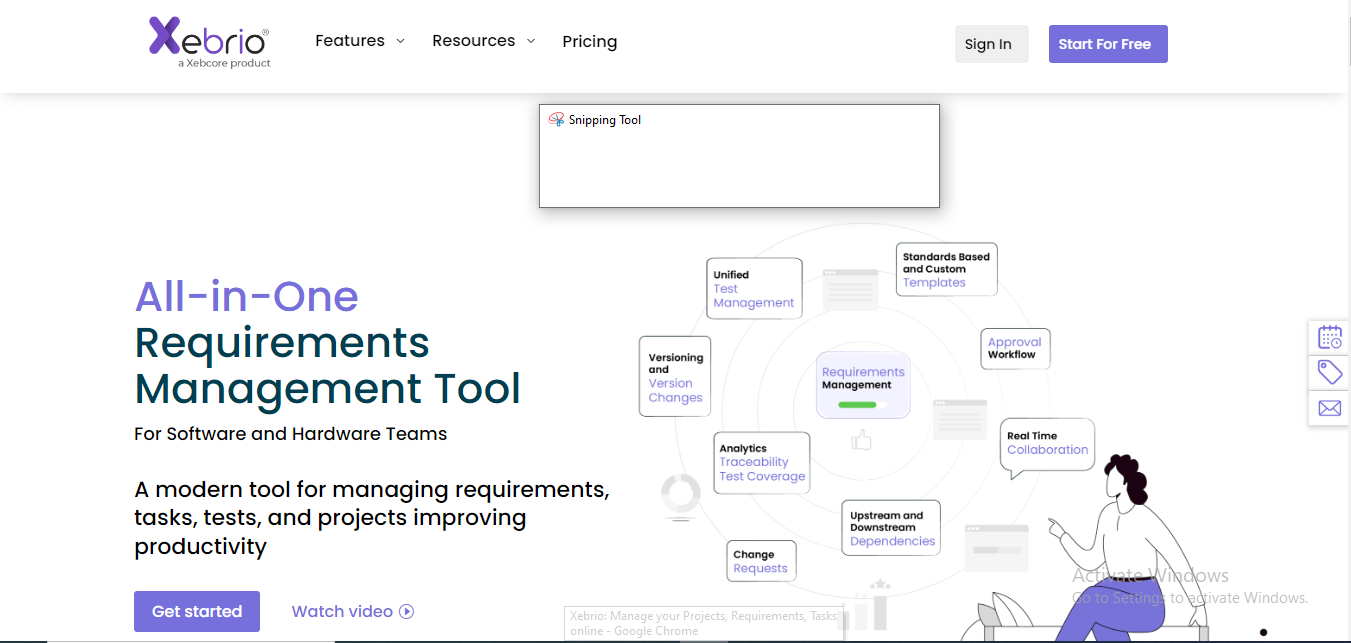Click the Xebrio logo
Image resolution: width=1351 pixels, height=643 pixels.
[209, 41]
